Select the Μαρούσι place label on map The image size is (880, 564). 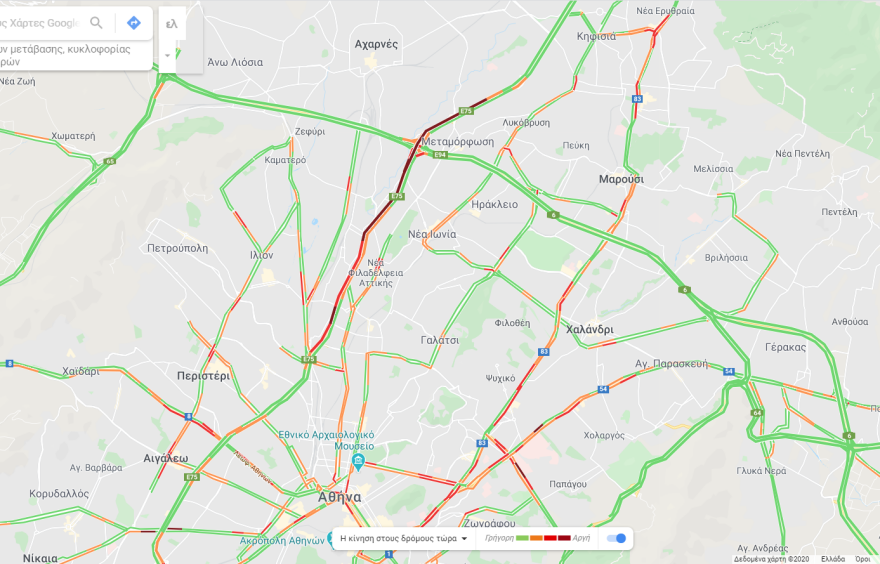pos(621,180)
